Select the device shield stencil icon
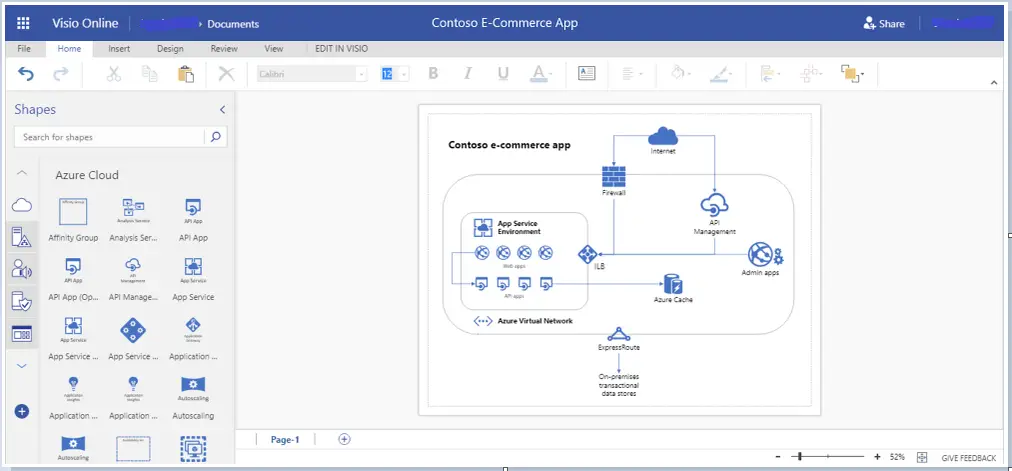 (x=22, y=301)
